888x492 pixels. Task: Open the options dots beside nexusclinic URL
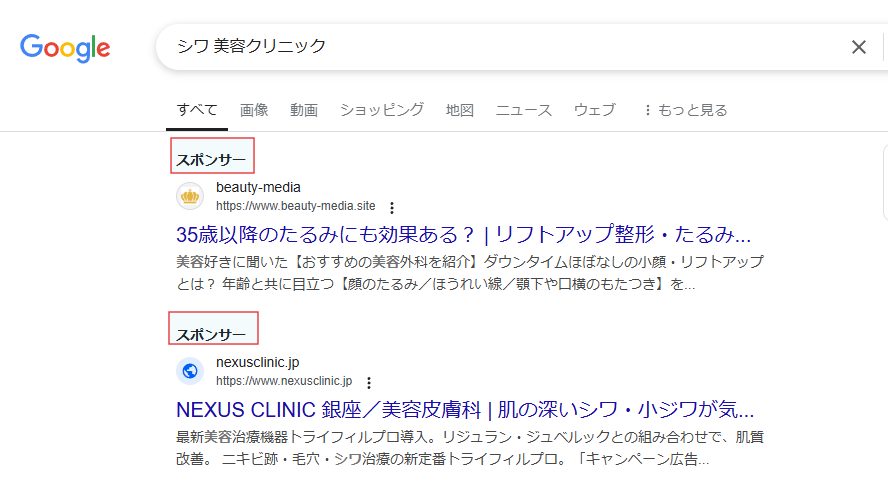coord(369,383)
